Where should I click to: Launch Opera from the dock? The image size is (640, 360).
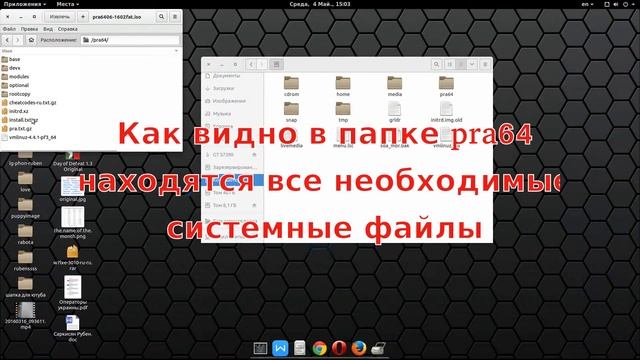[x=339, y=348]
